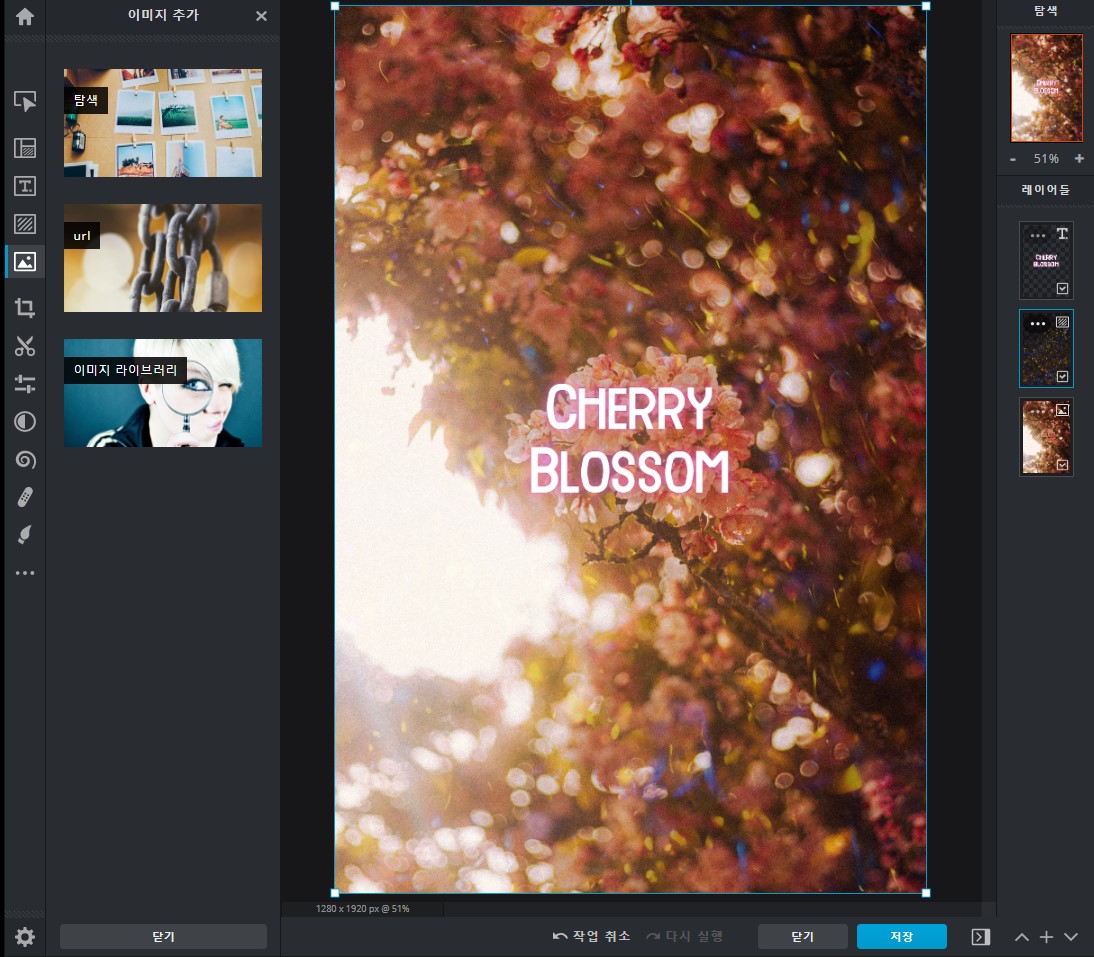Select the Arrange arrow tool
The image size is (1094, 957).
(24, 102)
